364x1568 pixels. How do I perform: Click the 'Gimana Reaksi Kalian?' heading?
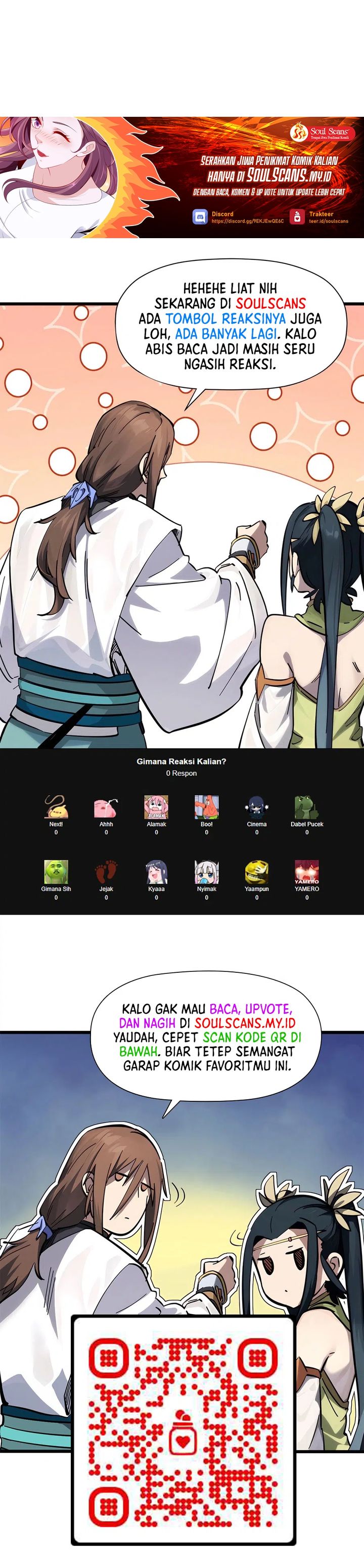point(181,761)
